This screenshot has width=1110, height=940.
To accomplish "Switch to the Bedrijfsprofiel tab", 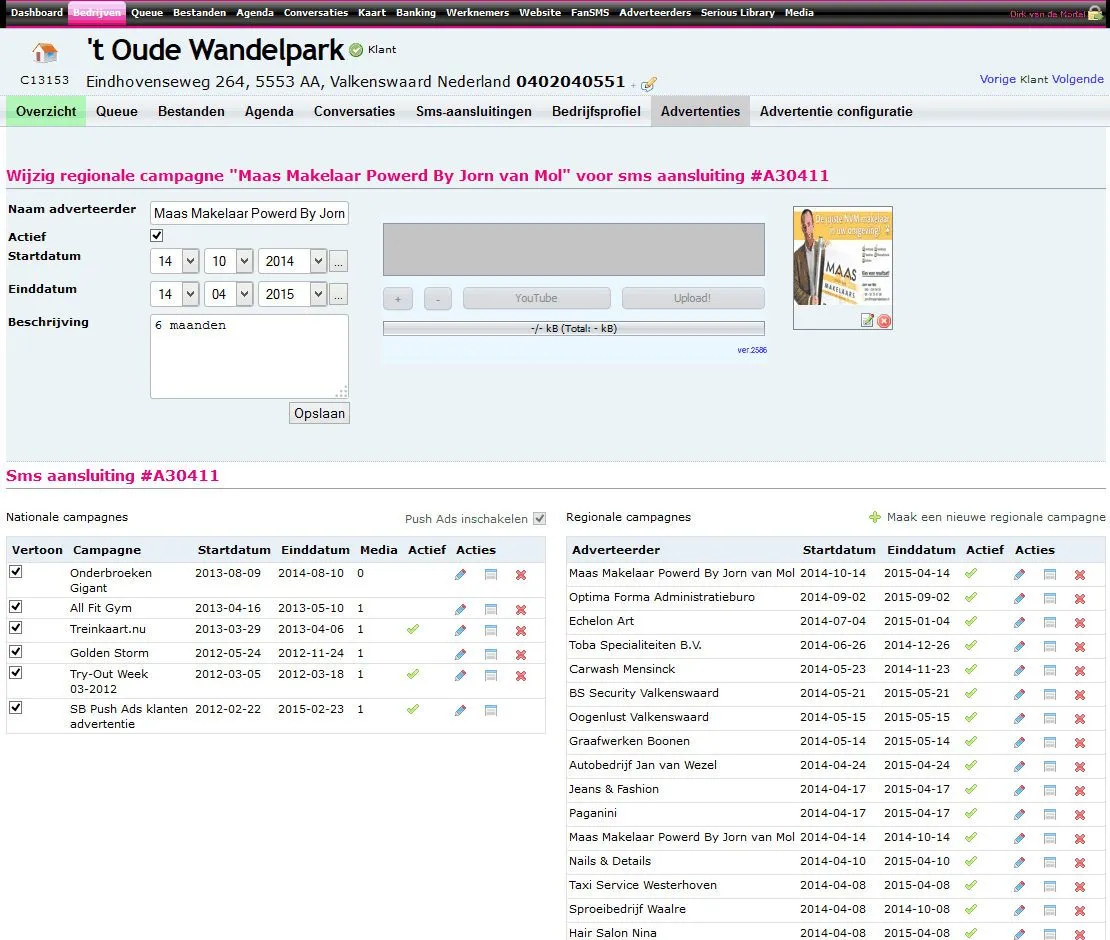I will click(x=596, y=112).
